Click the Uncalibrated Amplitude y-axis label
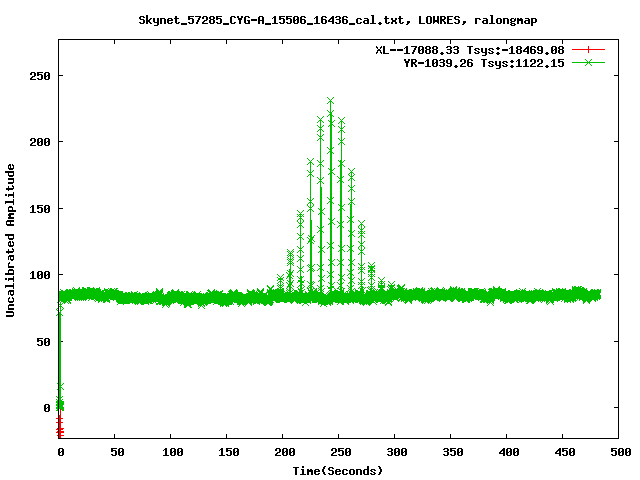The image size is (640, 480). coord(10,240)
